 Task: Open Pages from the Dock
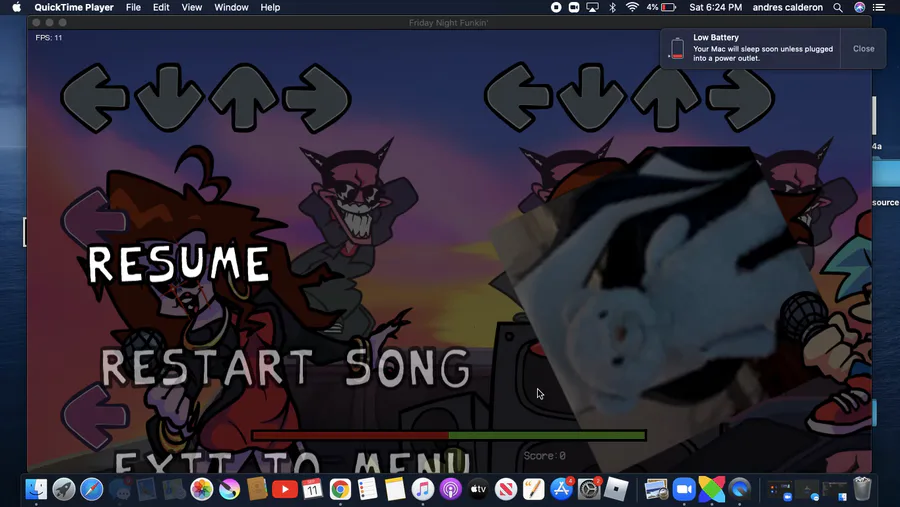(x=533, y=489)
